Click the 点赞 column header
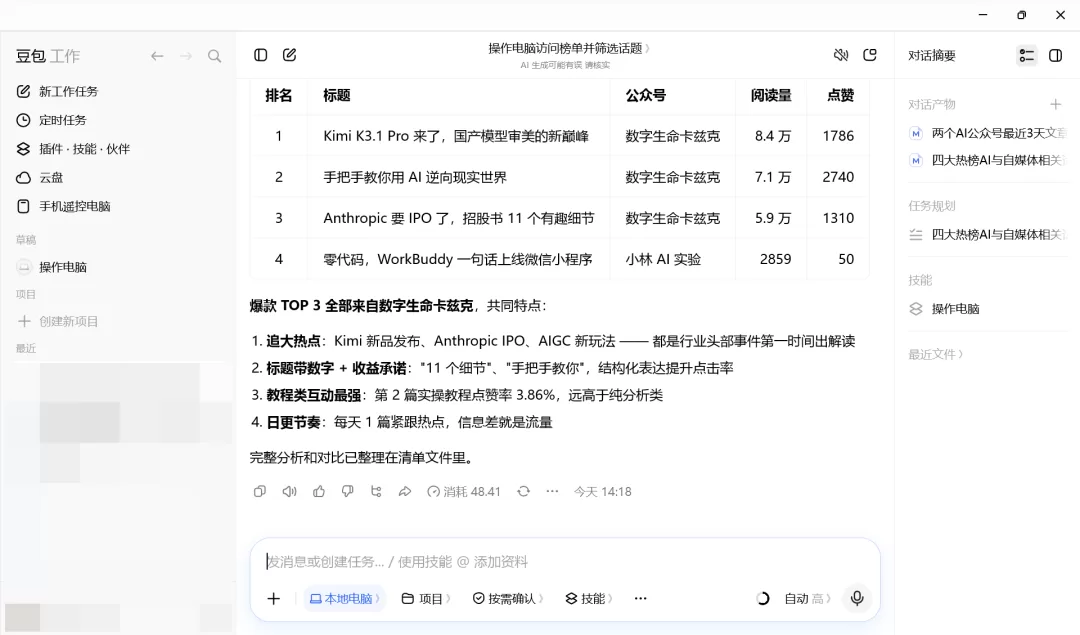Image resolution: width=1080 pixels, height=635 pixels. 840,96
